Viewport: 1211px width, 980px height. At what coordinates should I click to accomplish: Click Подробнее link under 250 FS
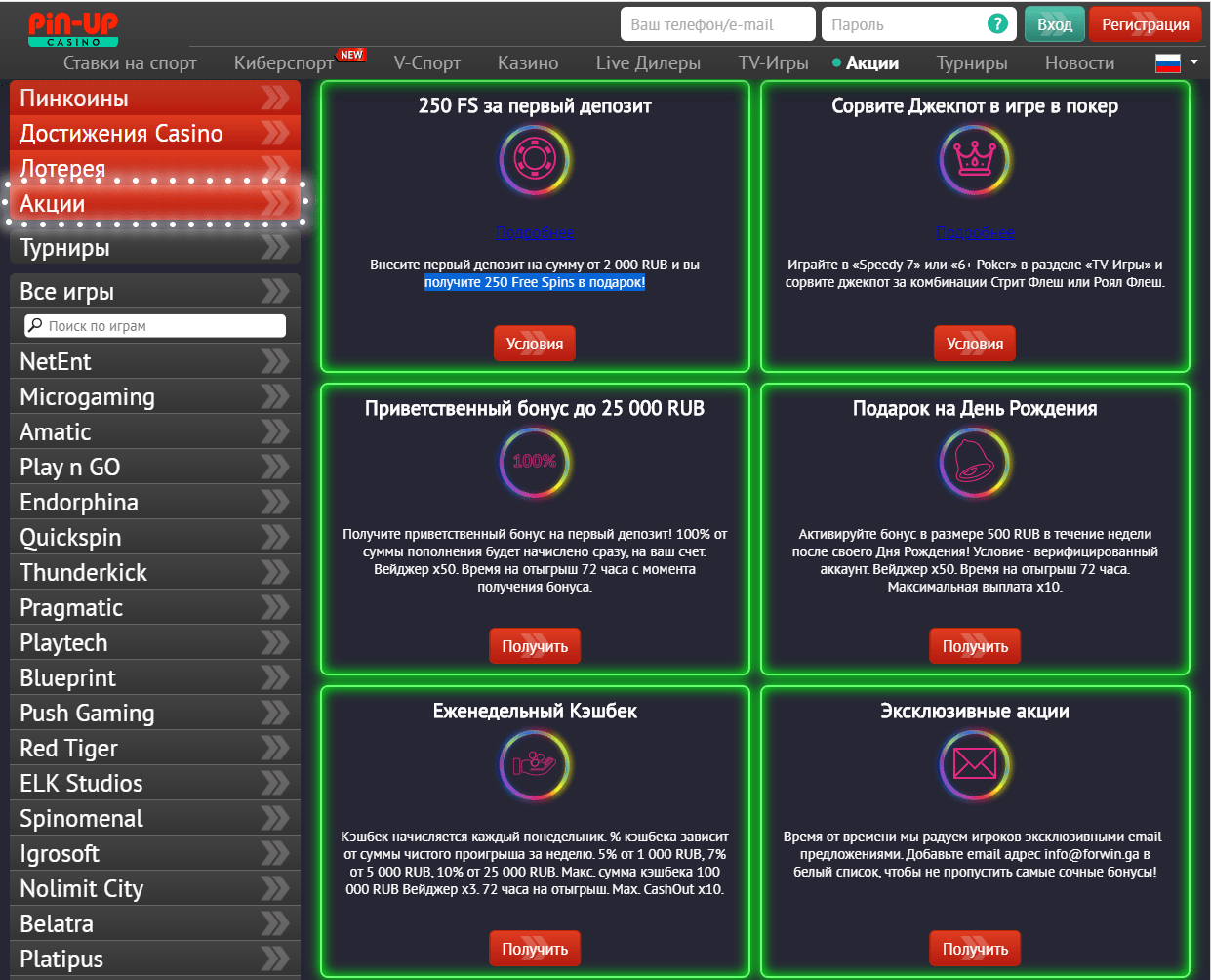tap(535, 232)
